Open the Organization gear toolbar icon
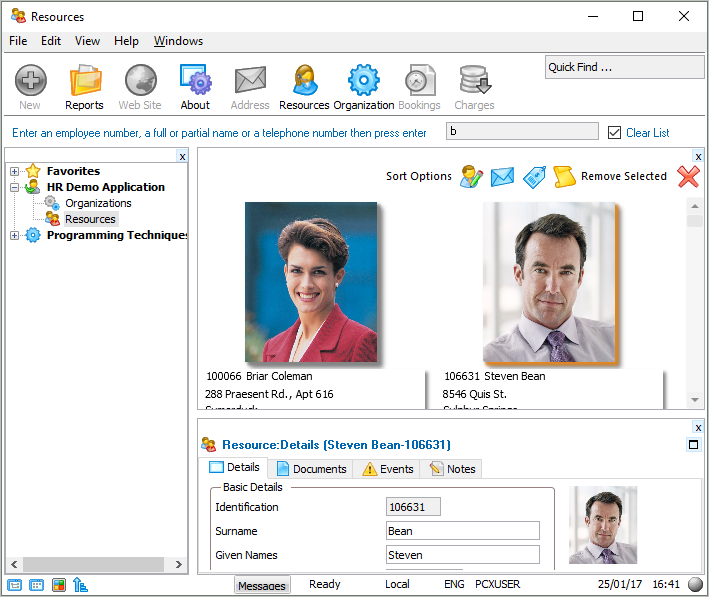The width and height of the screenshot is (709, 597). tap(364, 80)
